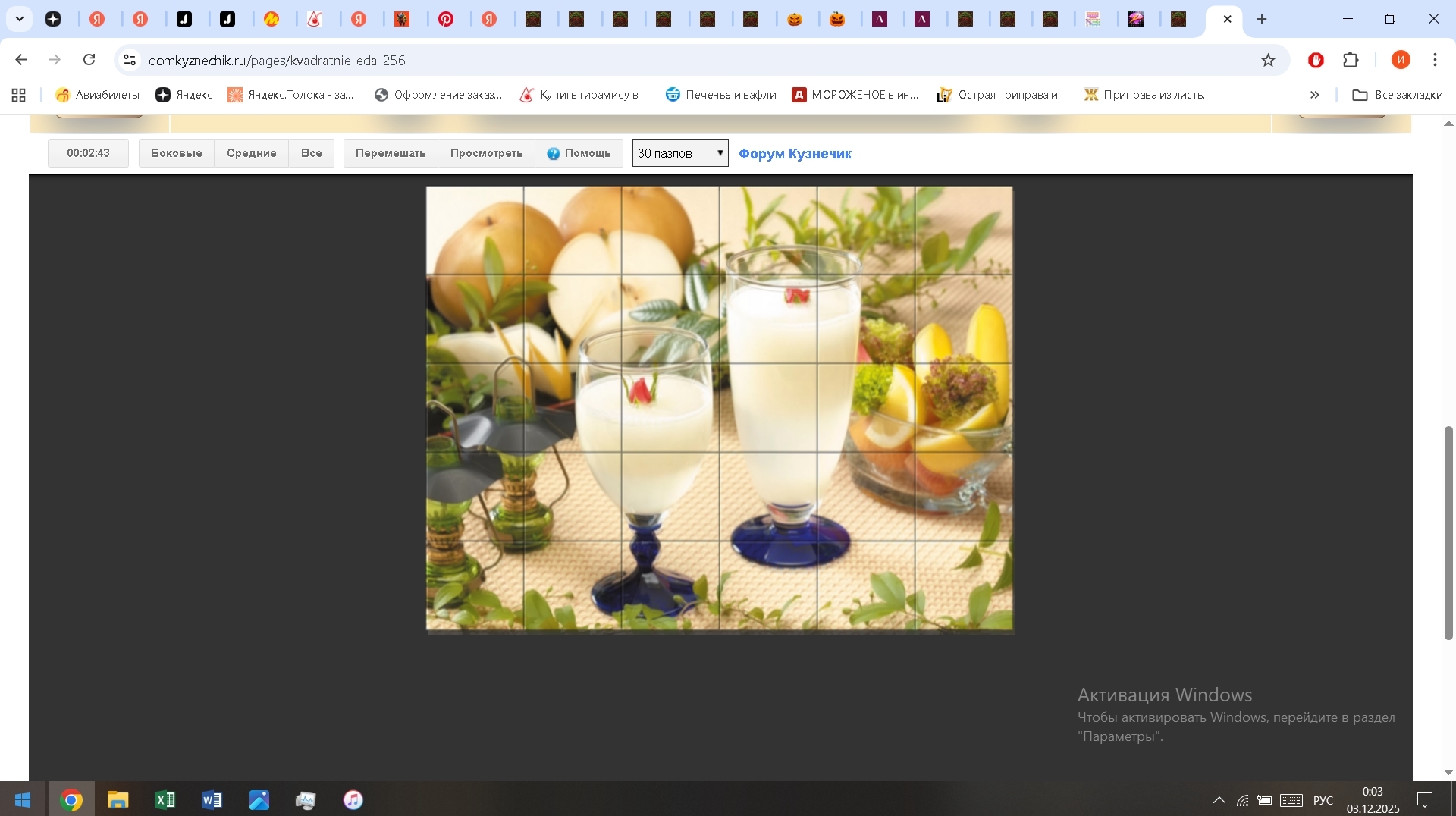Click the scrollbar up arrow

1448,124
